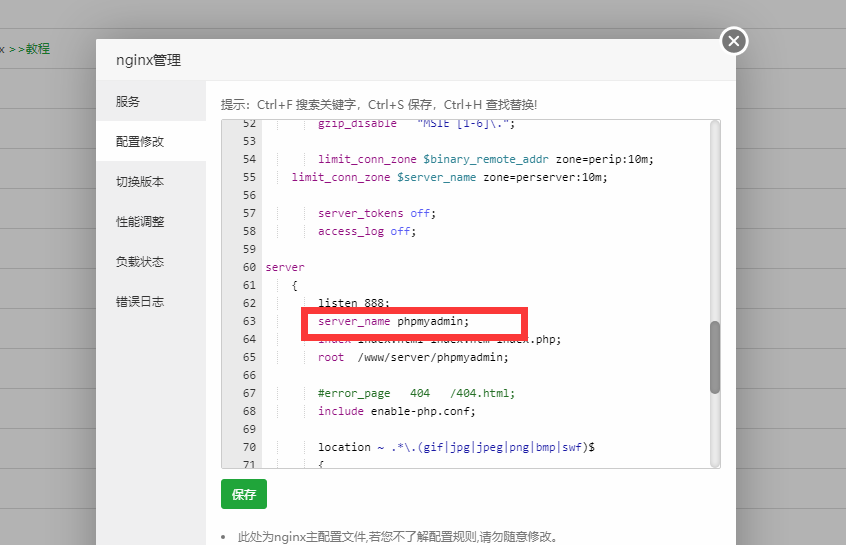Click the code editor's vertical scrollbar thumb

tap(715, 357)
